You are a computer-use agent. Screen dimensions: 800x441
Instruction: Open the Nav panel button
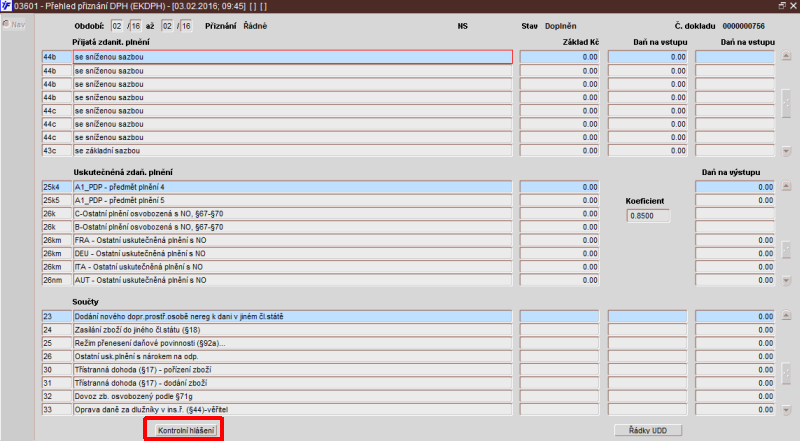click(x=14, y=24)
